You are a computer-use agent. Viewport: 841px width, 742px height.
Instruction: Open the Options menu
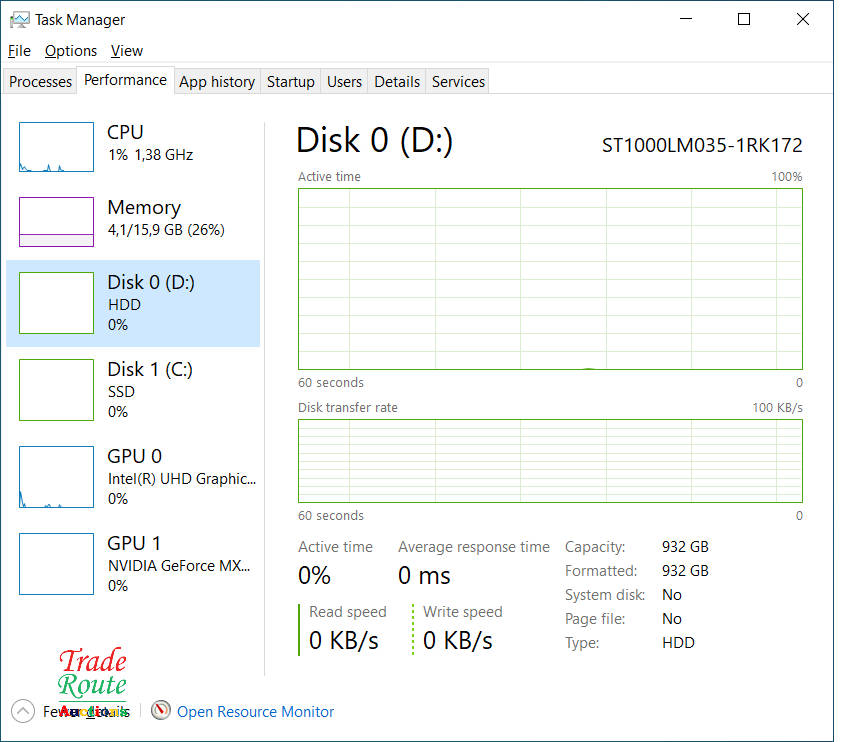tap(71, 51)
